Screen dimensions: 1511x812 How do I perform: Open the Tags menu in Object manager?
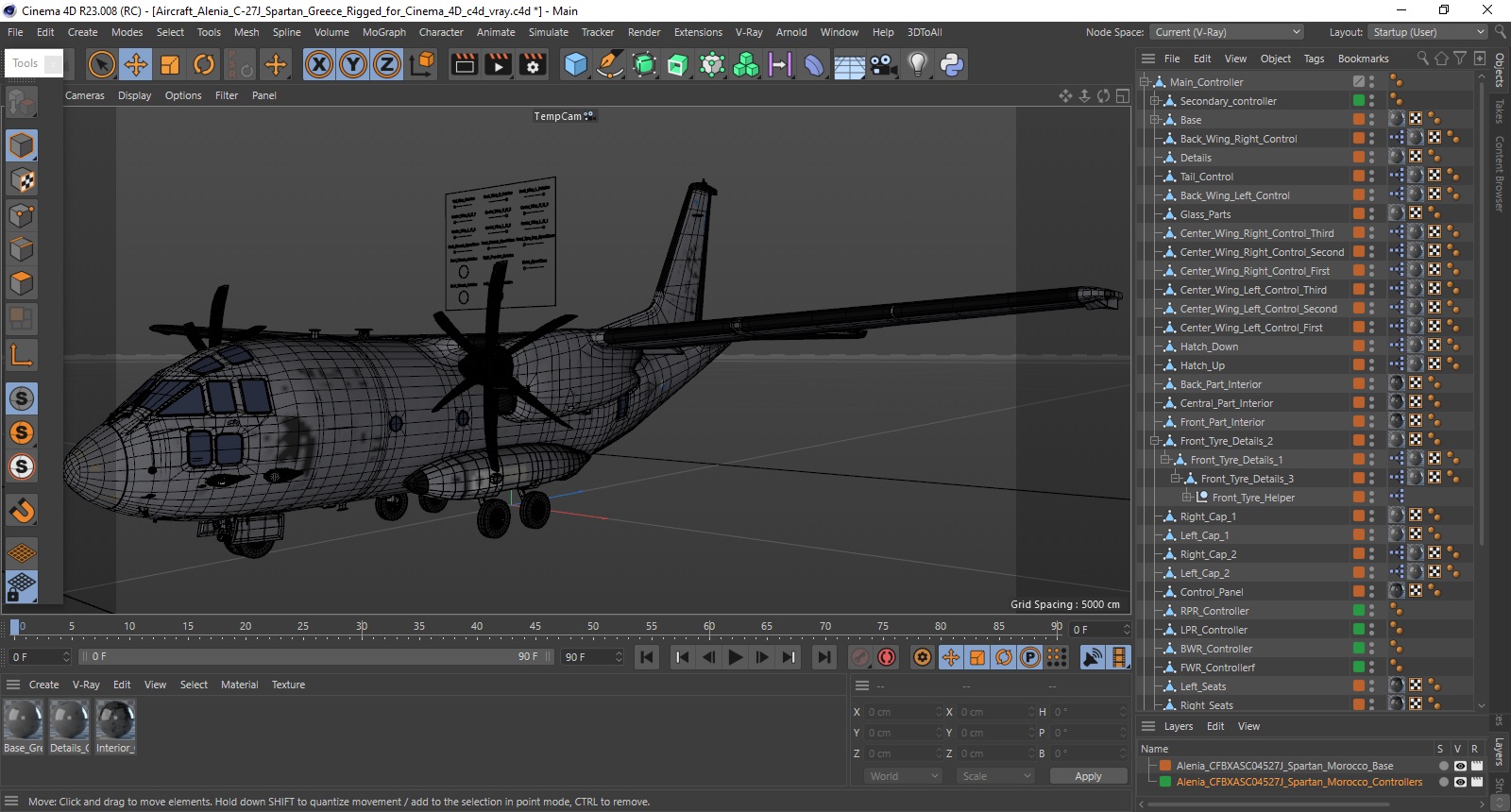1314,59
